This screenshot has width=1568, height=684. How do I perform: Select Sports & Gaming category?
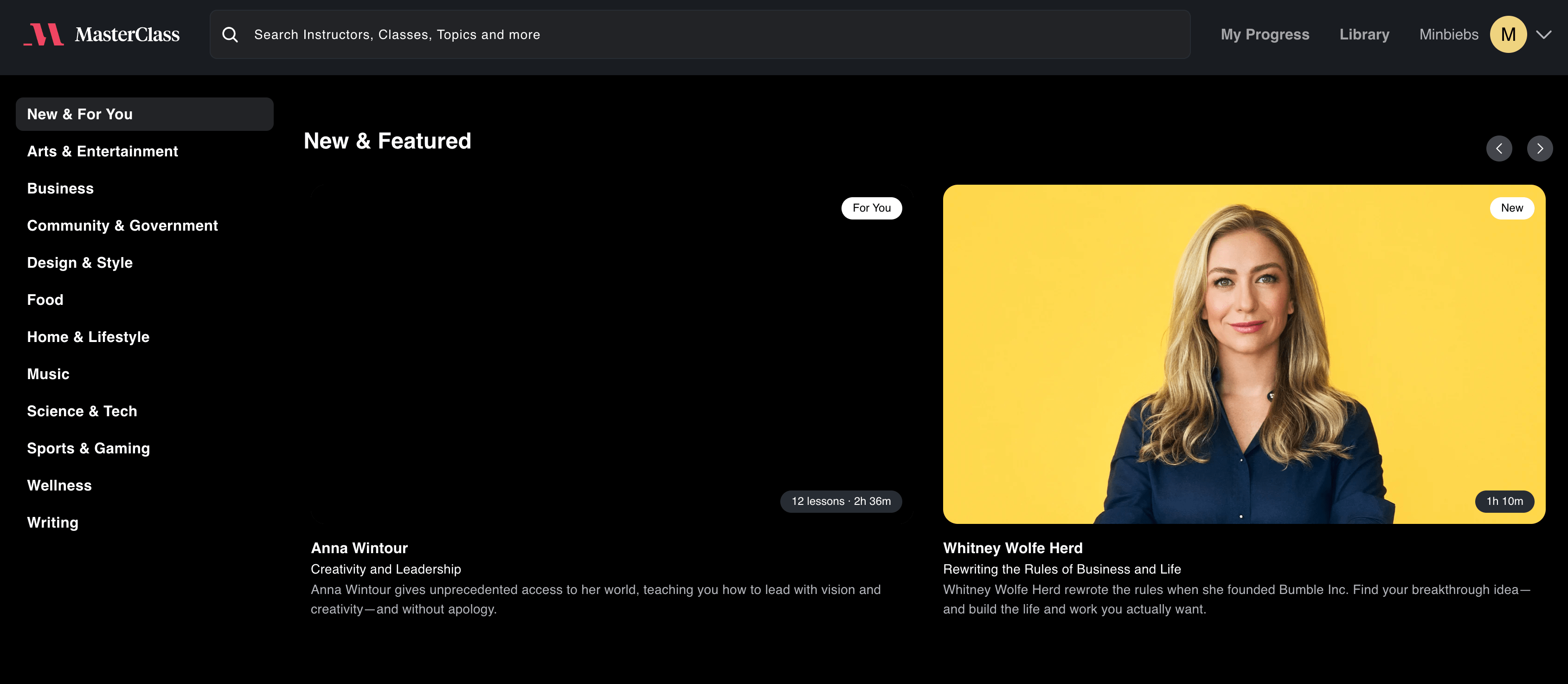88,448
